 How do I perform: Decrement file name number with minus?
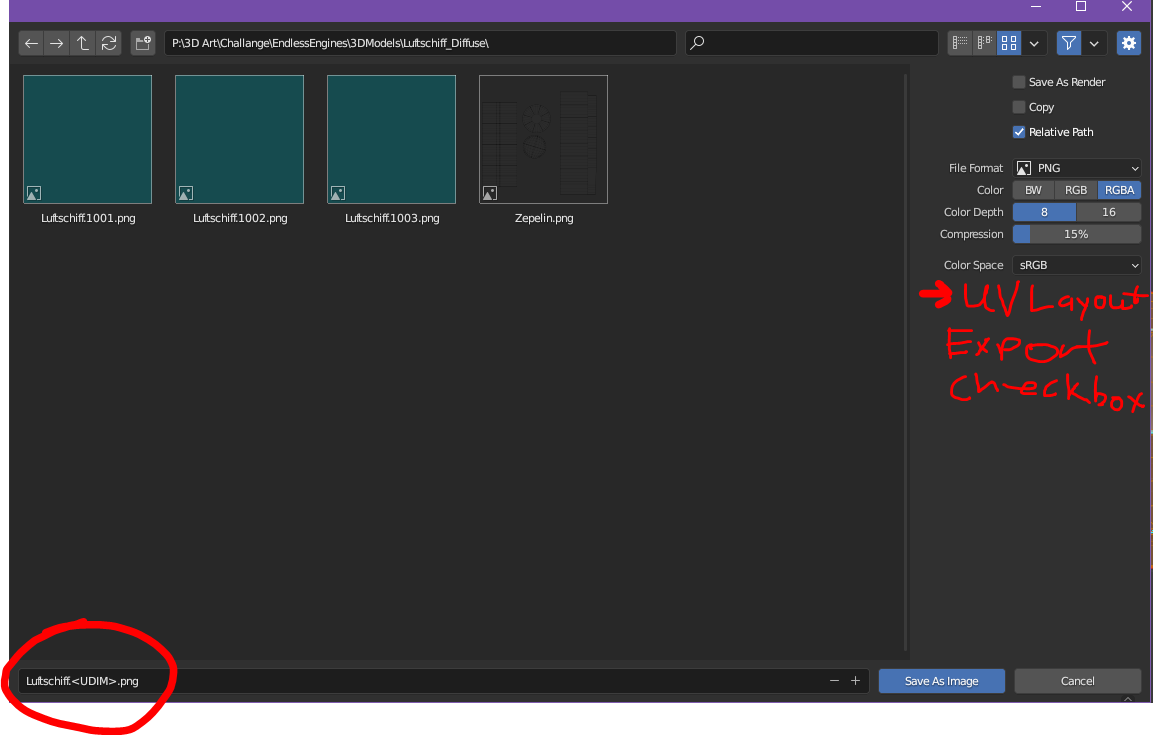tap(835, 681)
